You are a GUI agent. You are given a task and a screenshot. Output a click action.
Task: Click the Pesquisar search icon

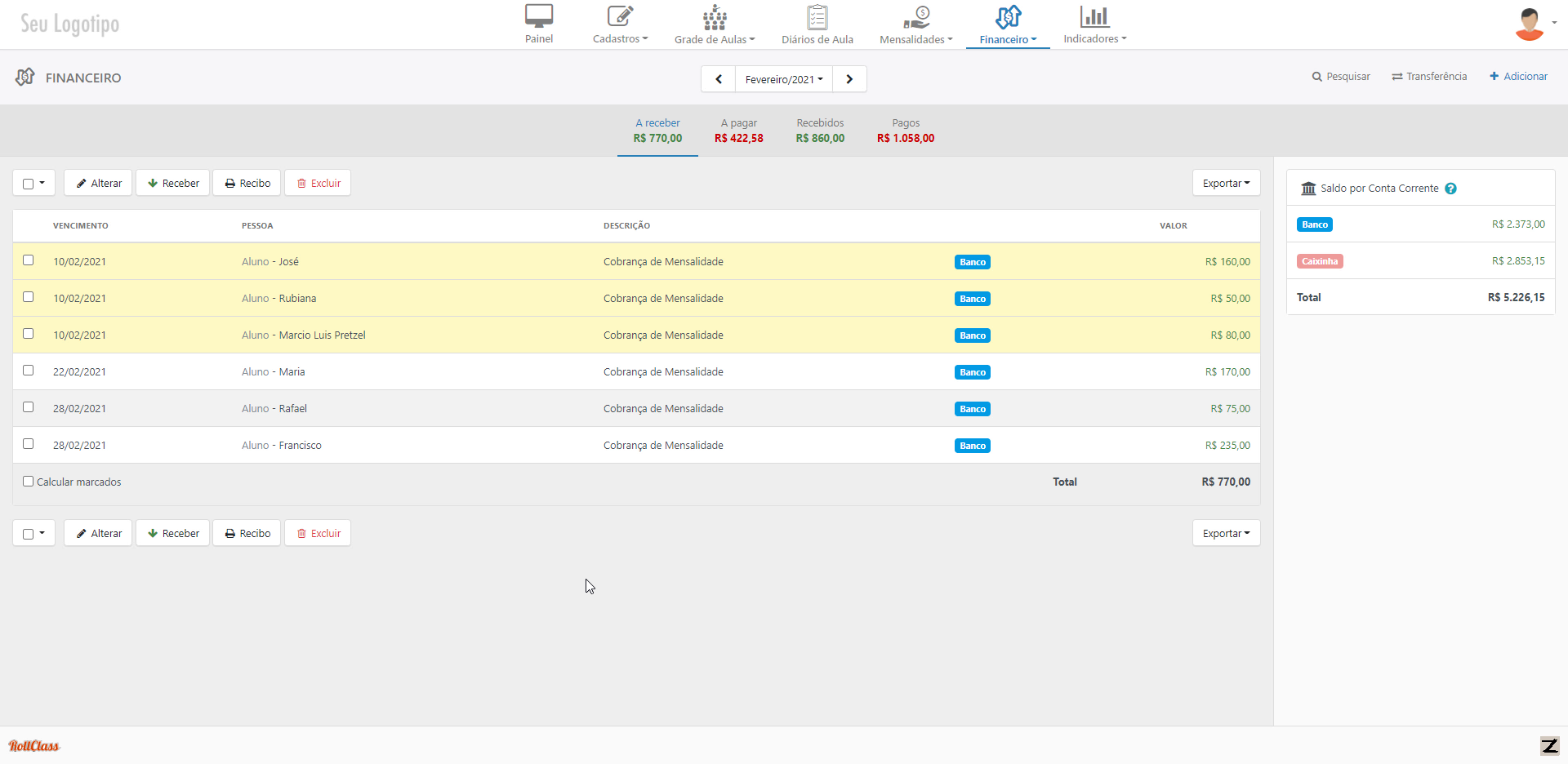(1316, 77)
